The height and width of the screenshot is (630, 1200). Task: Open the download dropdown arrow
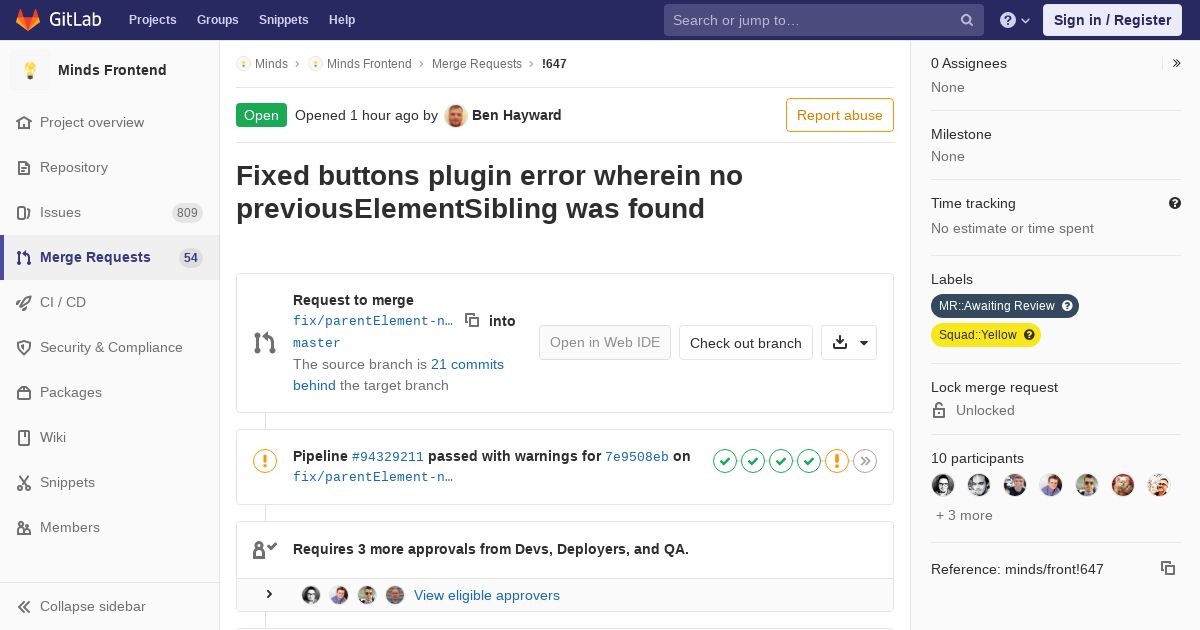[849, 343]
